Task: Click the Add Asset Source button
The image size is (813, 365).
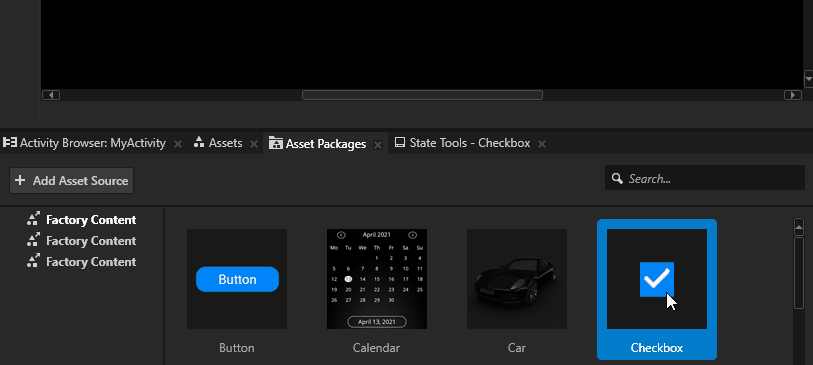Action: point(72,180)
